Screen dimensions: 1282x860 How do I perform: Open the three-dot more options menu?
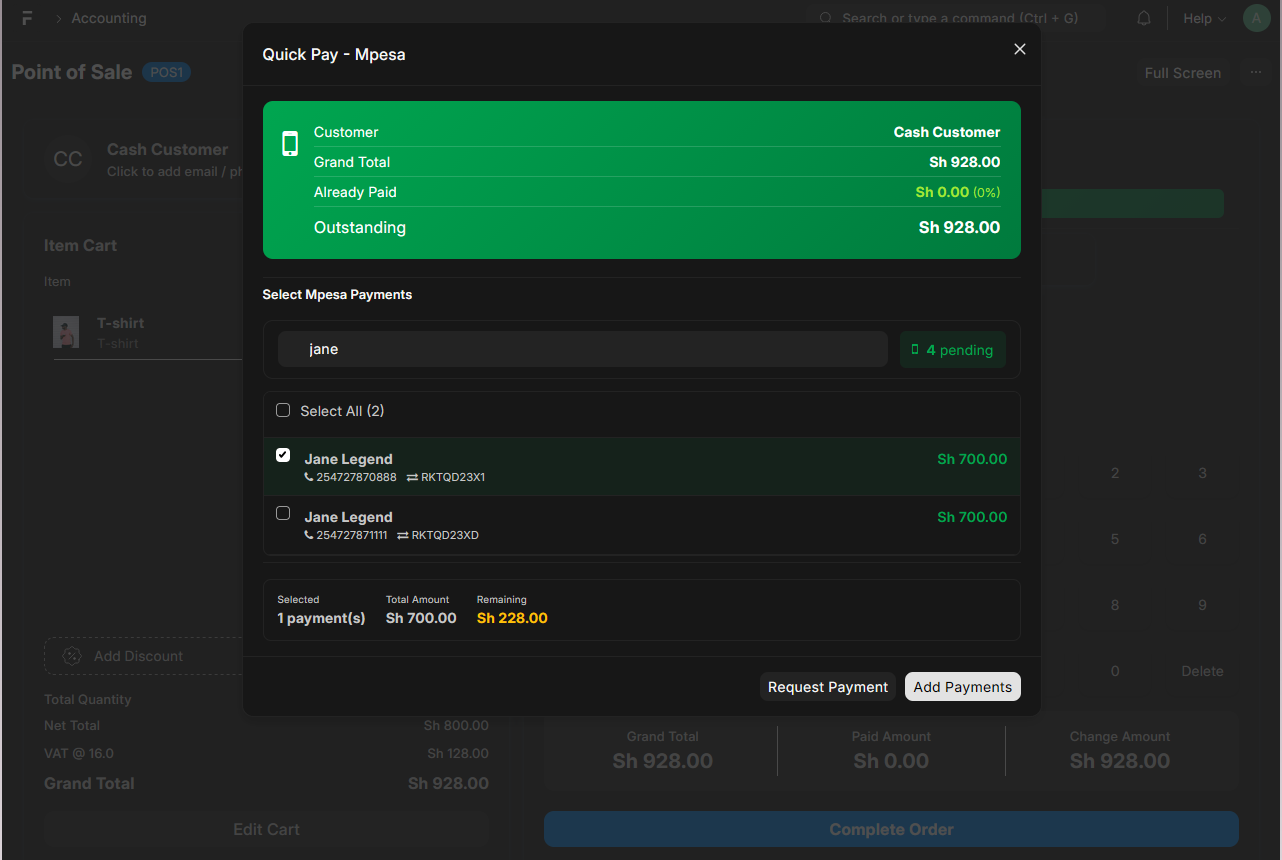(x=1256, y=73)
